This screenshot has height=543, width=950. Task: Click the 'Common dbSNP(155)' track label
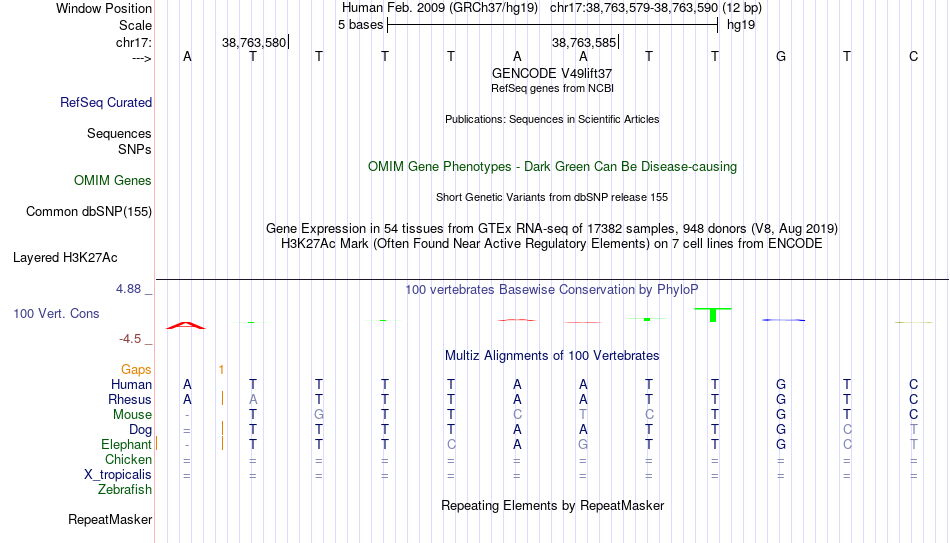89,212
